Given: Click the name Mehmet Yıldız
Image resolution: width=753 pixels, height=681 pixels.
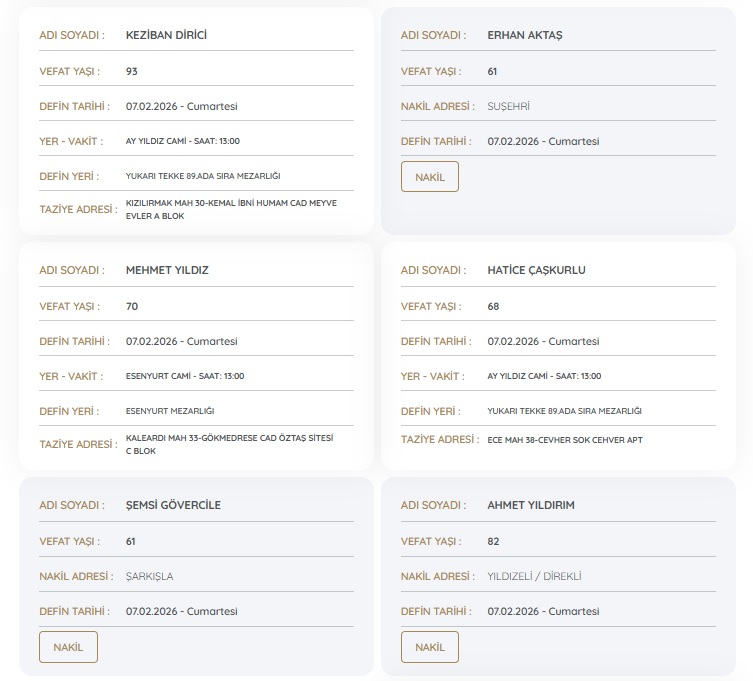Looking at the screenshot, I should (167, 270).
